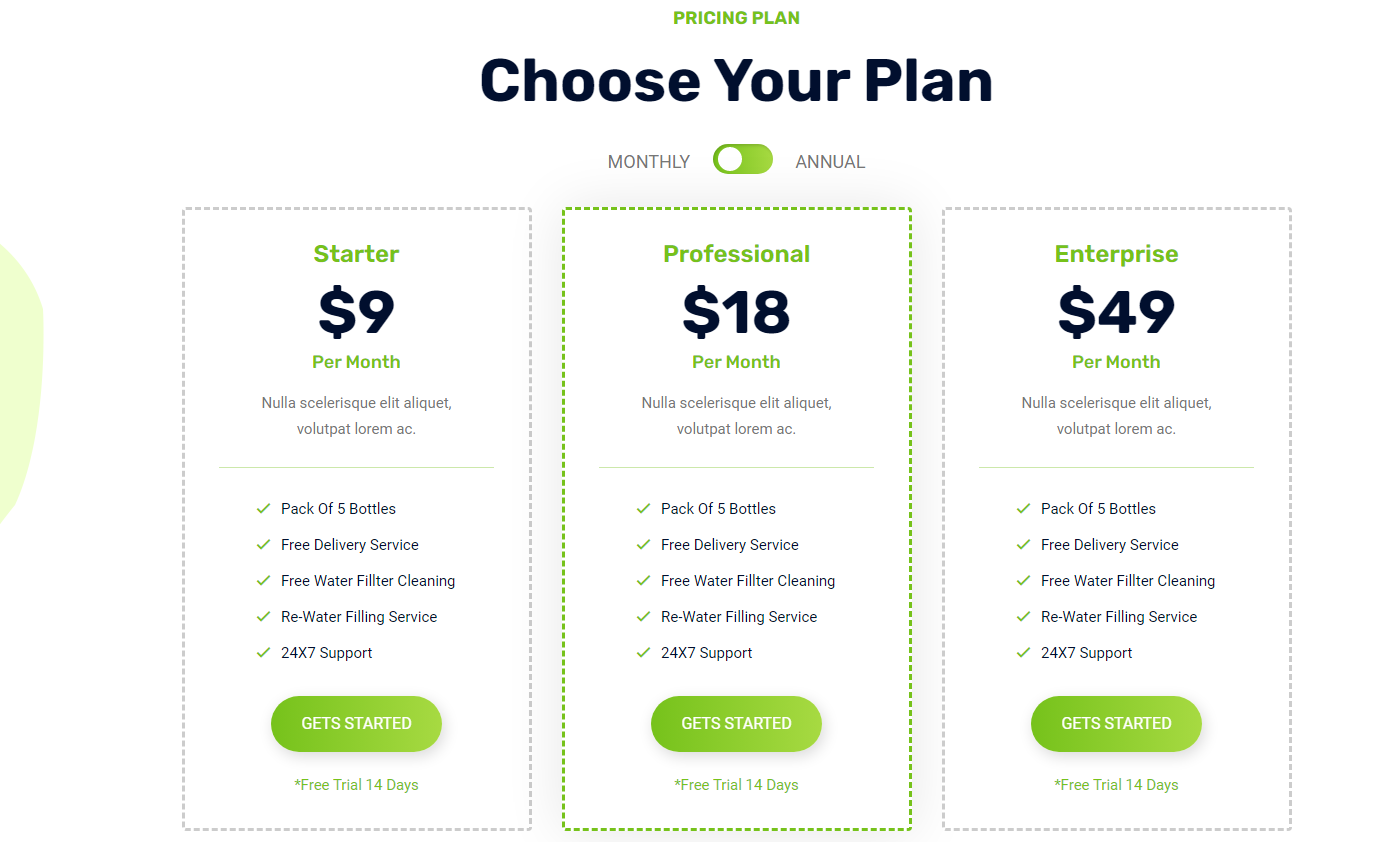Click Free Trial 14 Days under Enterprise
1377x842 pixels.
[x=1116, y=785]
